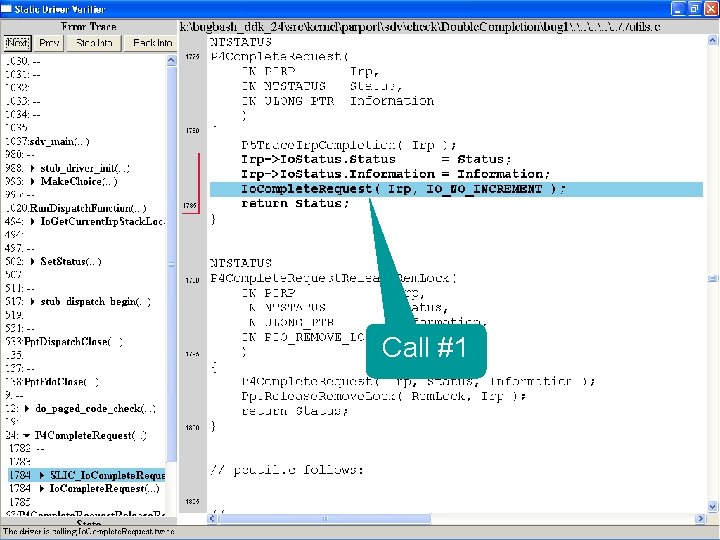
Task: Click the '// pputil.c follows:' comment line
Action: click(287, 470)
